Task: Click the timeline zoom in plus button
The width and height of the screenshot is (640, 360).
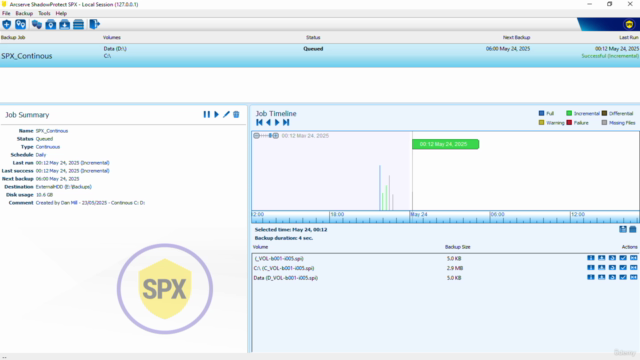Action: coord(276,136)
